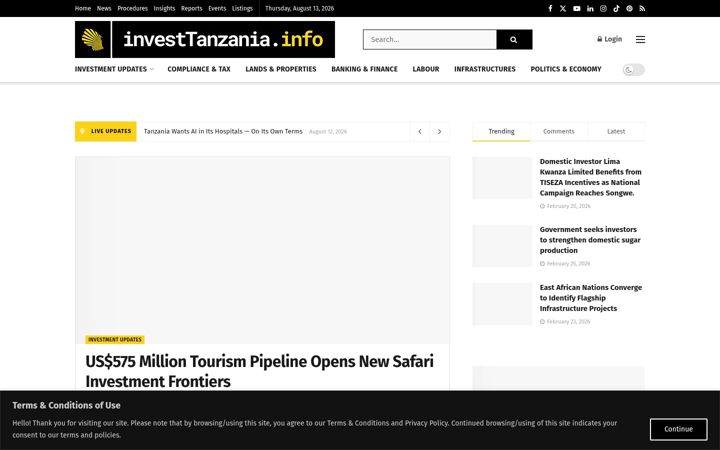Click sugar production article thumbnail

(502, 246)
